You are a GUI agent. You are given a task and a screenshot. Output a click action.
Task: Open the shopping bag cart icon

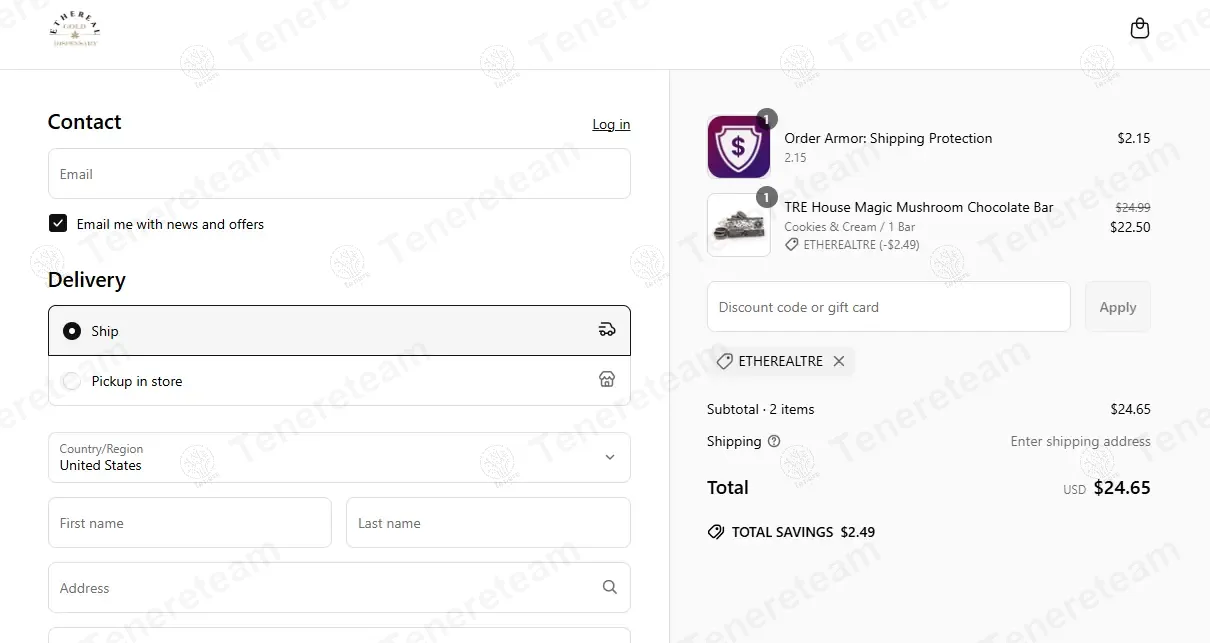1139,28
